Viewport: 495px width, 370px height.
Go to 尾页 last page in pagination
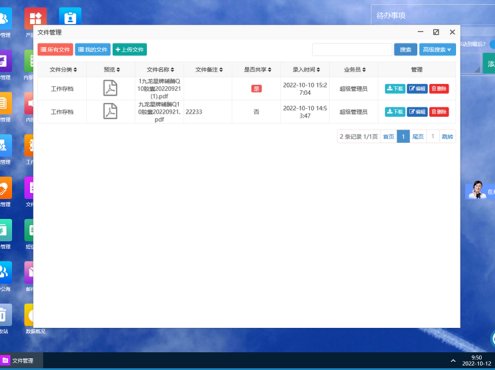pyautogui.click(x=418, y=136)
